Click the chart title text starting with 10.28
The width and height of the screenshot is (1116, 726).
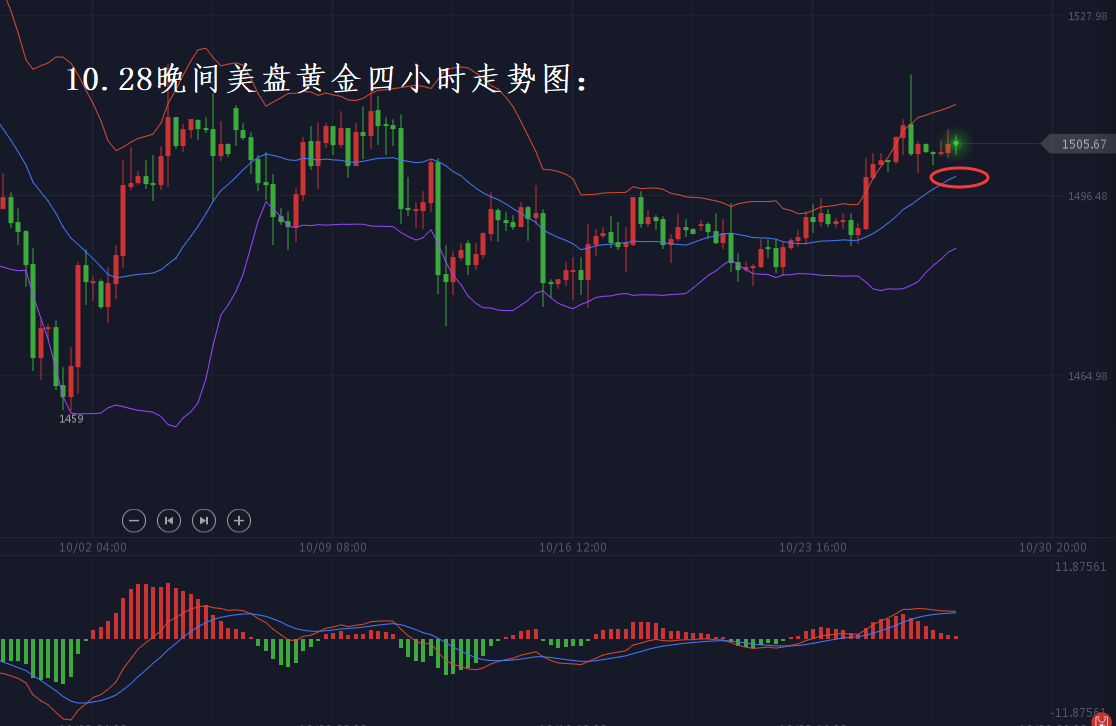click(327, 80)
